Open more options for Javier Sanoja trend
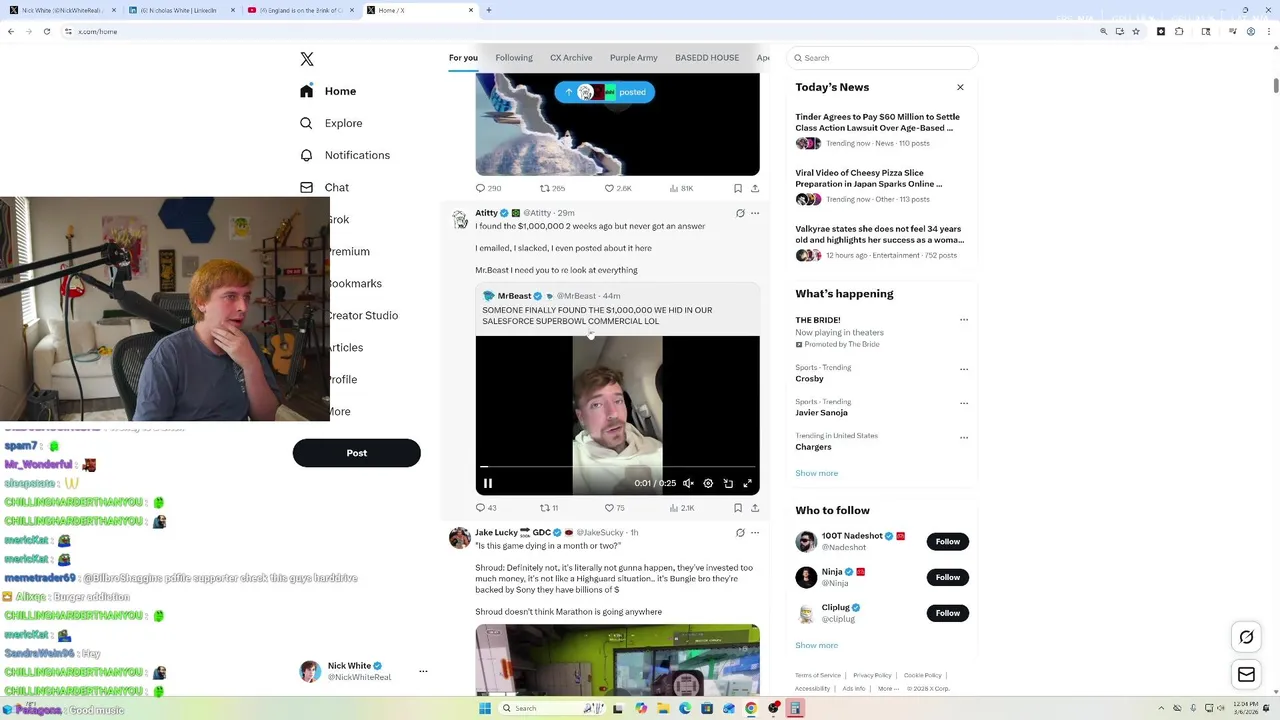 click(x=964, y=403)
